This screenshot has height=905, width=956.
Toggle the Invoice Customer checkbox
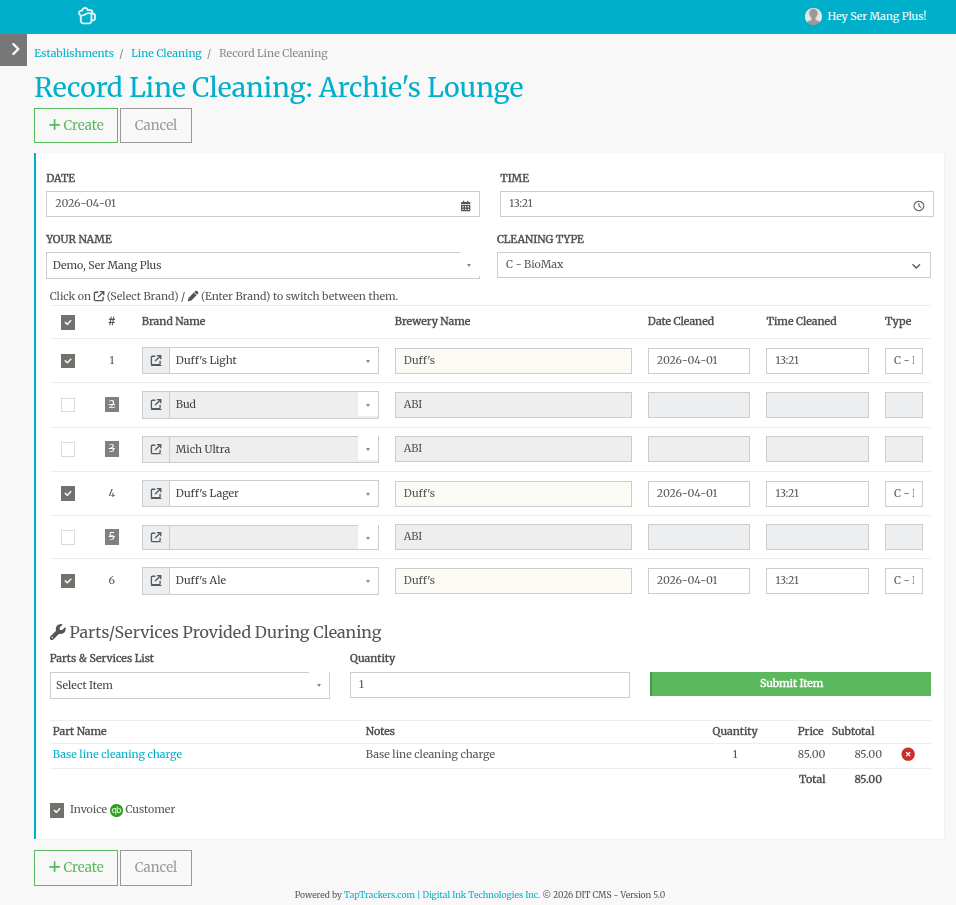[x=57, y=810]
